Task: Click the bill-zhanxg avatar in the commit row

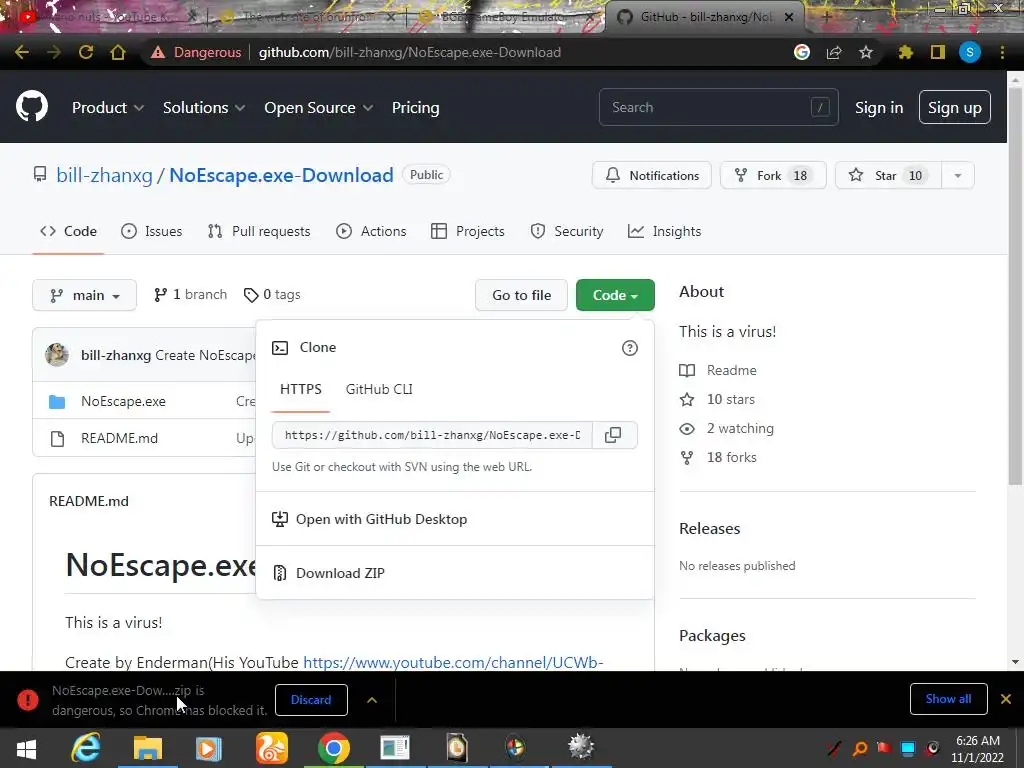Action: (57, 355)
